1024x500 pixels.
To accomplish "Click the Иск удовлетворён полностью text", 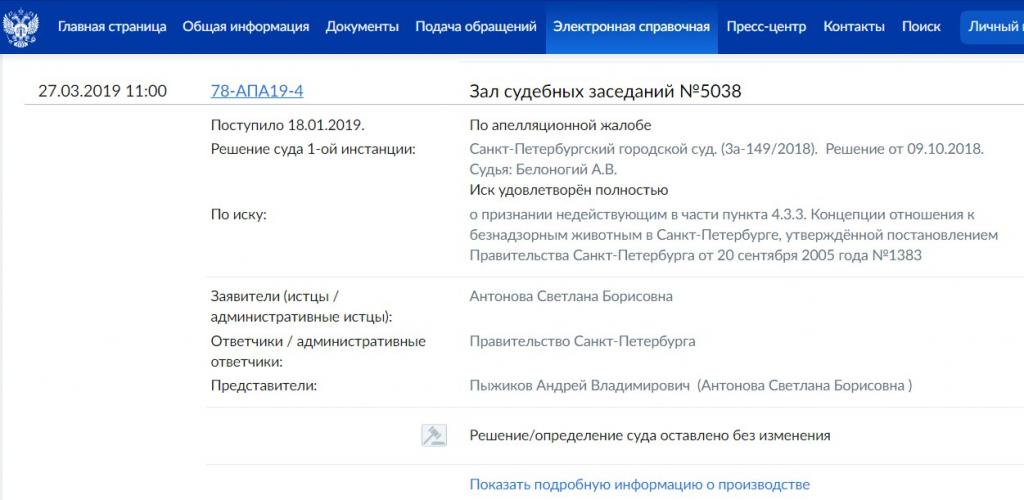I will (568, 190).
